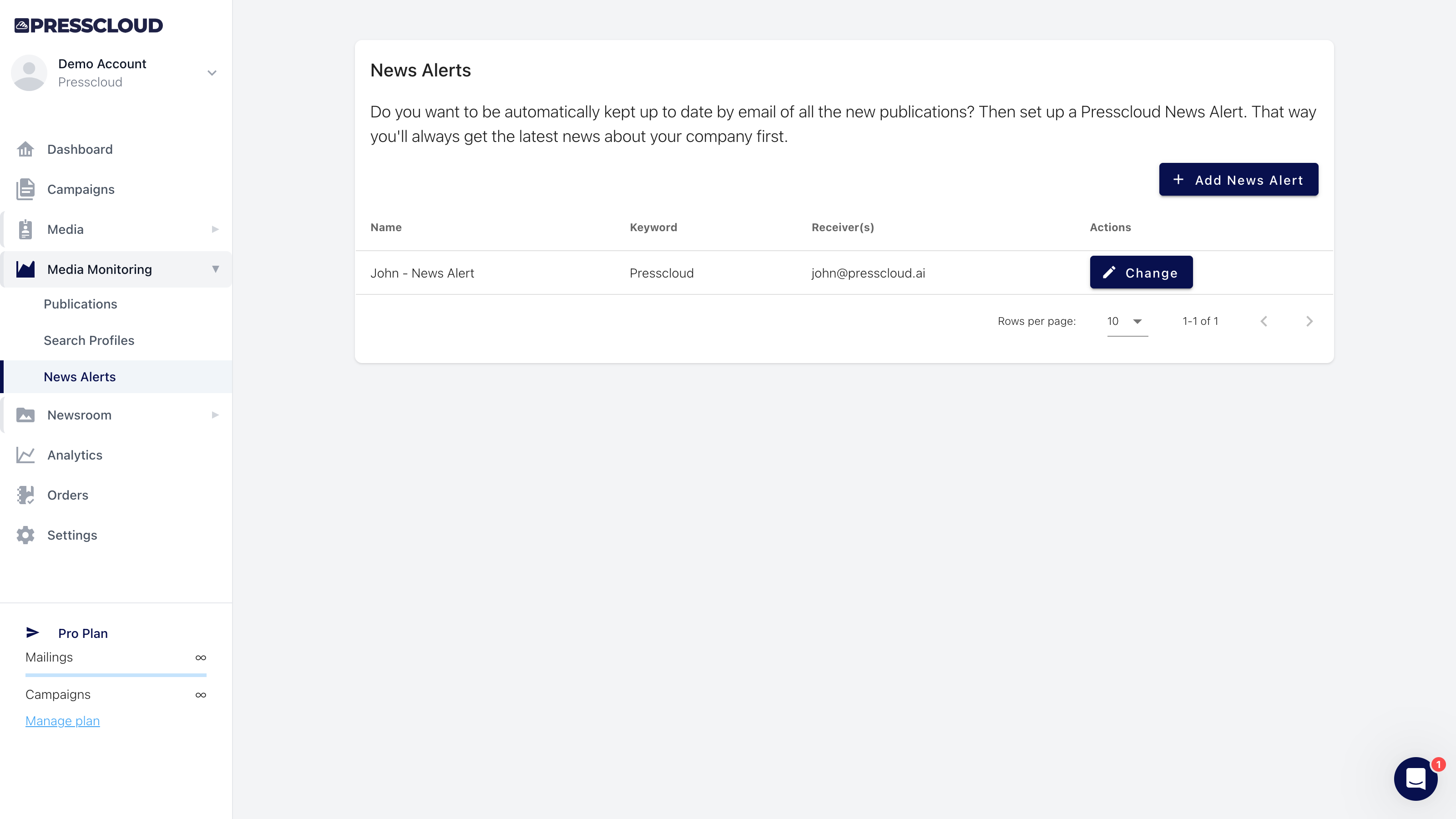Expand the Media submenu arrow
This screenshot has height=819, width=1456.
(x=215, y=229)
